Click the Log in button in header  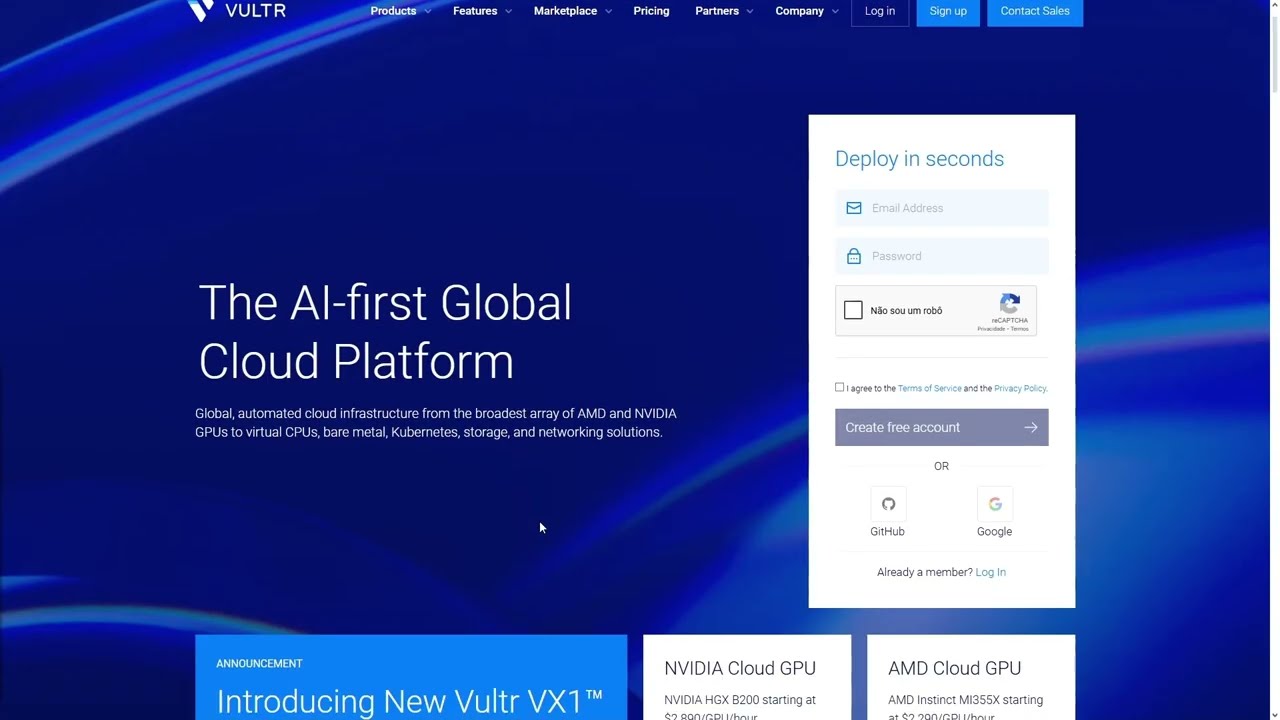880,12
